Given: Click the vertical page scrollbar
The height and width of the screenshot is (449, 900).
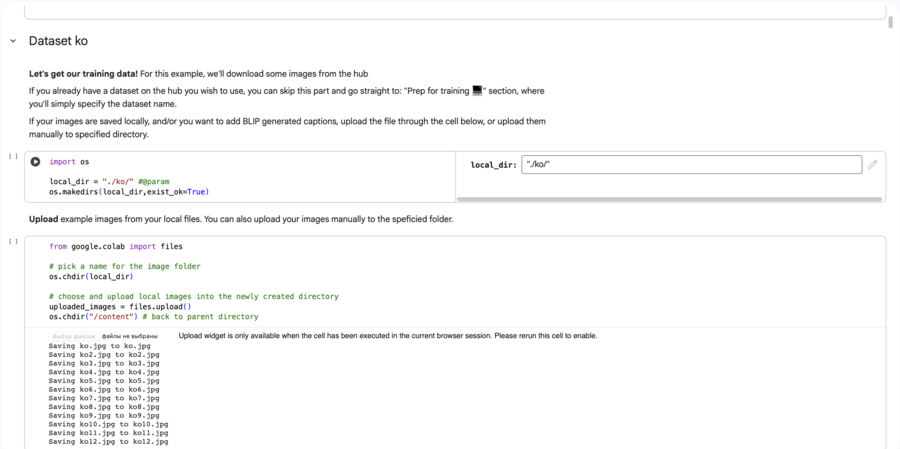Looking at the screenshot, I should [890, 22].
